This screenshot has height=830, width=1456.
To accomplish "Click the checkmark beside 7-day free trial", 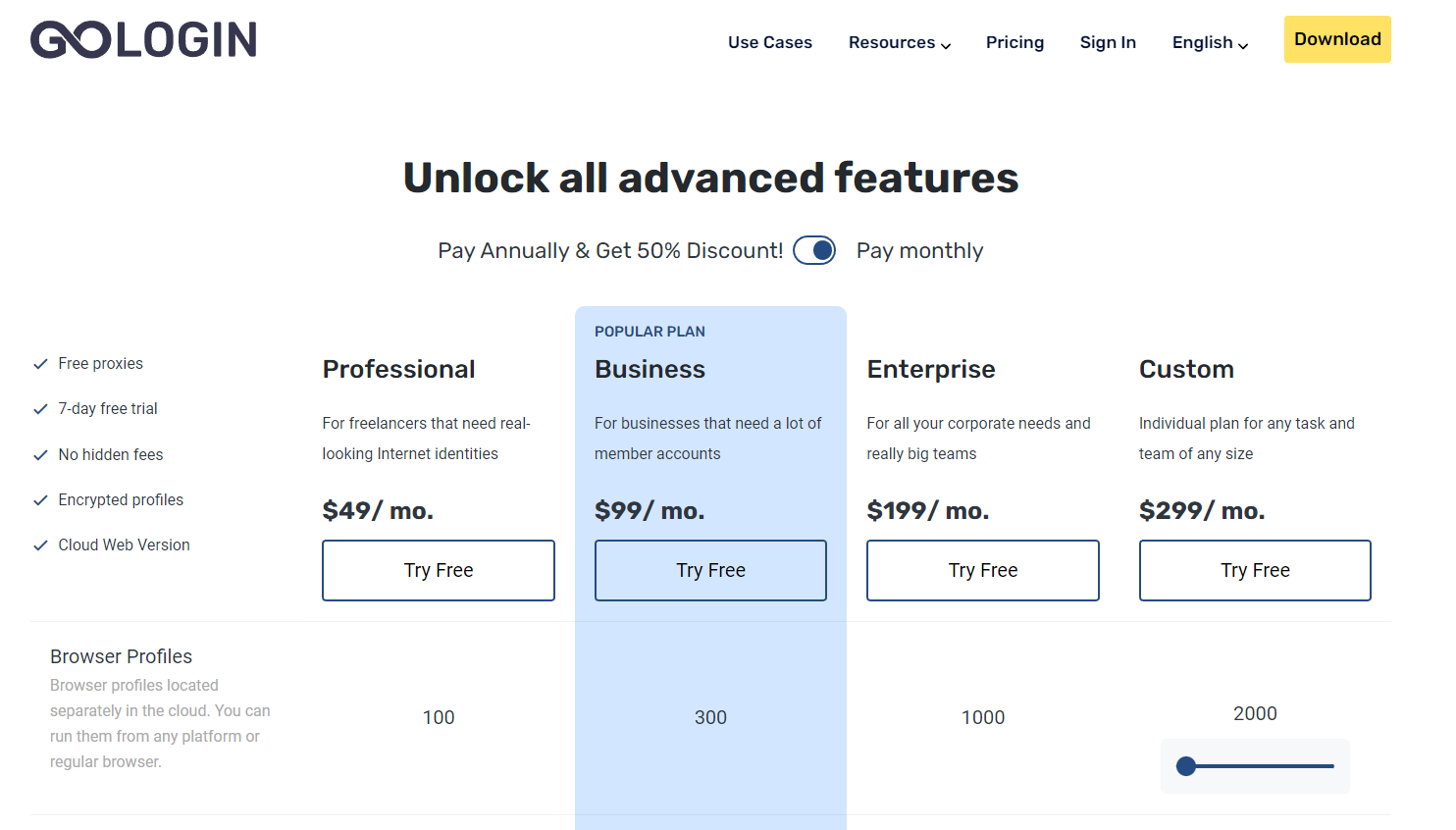I will [x=40, y=409].
